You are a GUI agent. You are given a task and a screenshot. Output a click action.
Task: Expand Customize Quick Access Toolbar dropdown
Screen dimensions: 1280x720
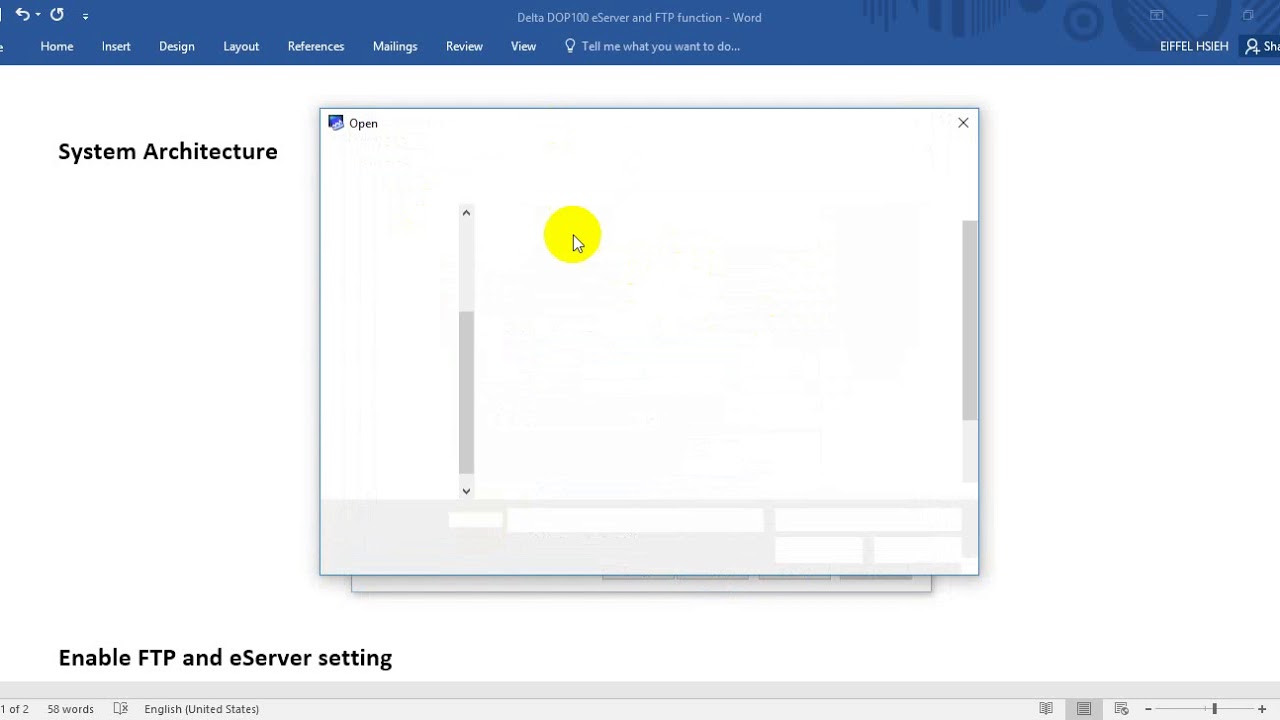85,16
